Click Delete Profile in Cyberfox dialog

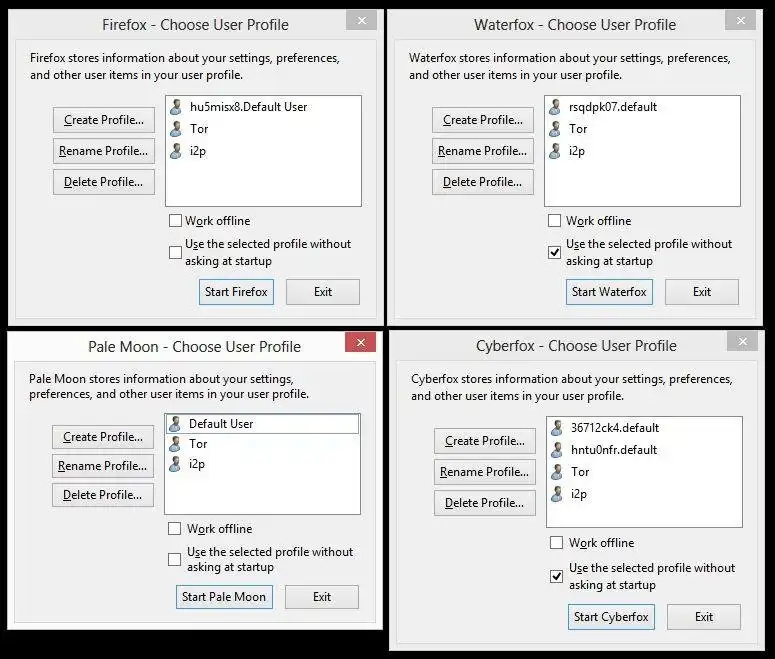485,503
